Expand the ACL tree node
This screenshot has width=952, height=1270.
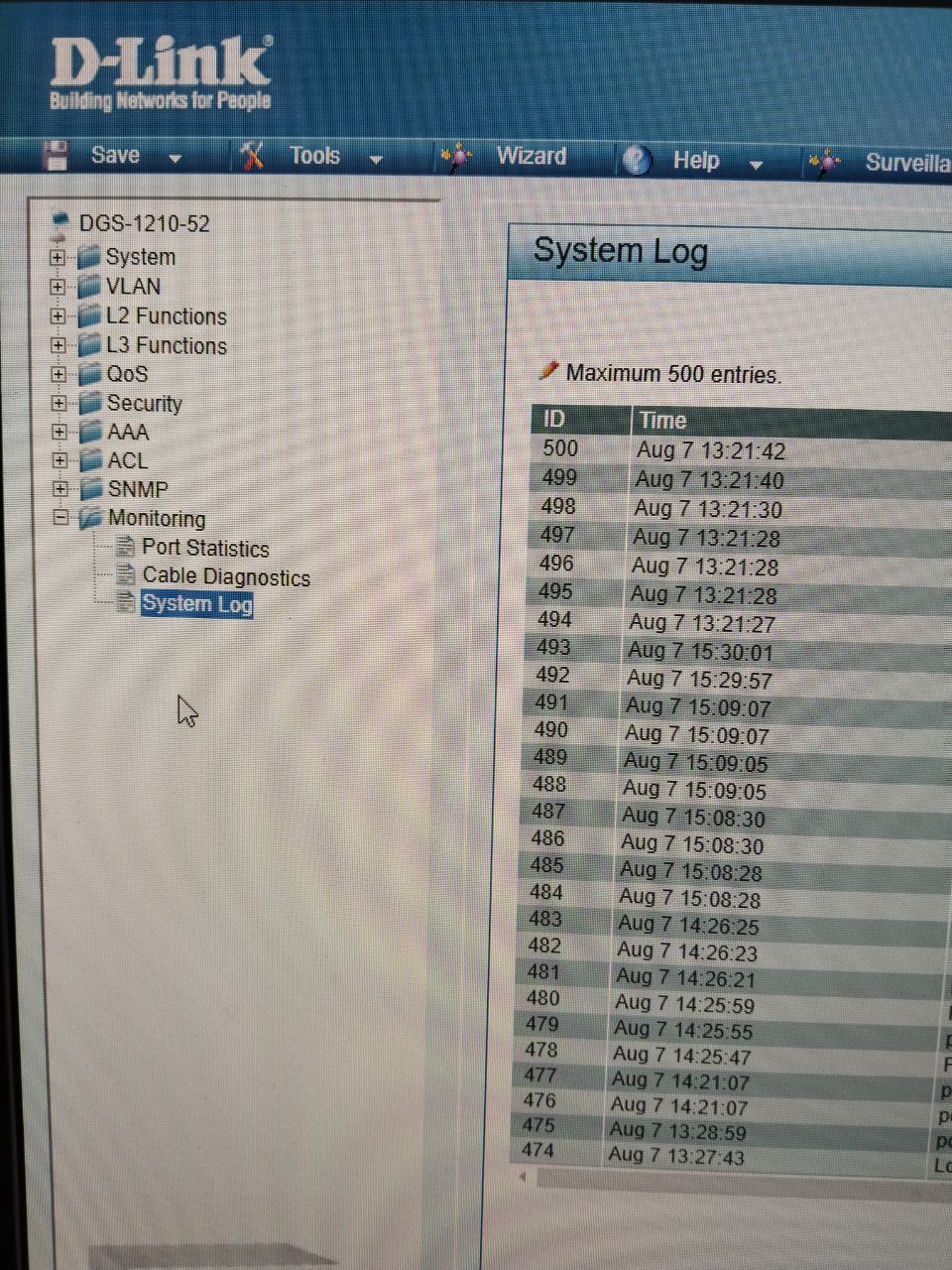60,460
